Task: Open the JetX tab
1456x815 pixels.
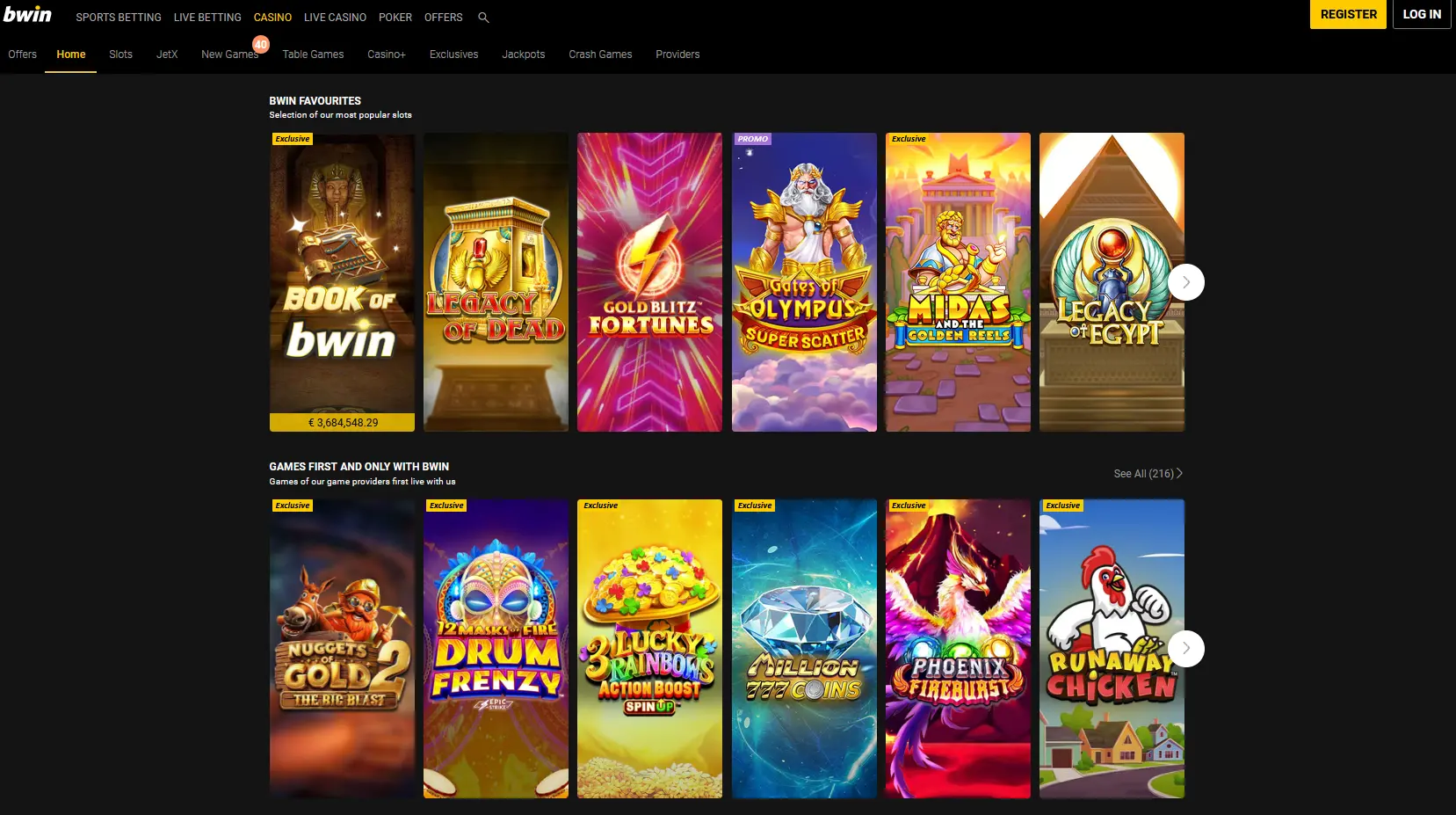Action: tap(167, 55)
